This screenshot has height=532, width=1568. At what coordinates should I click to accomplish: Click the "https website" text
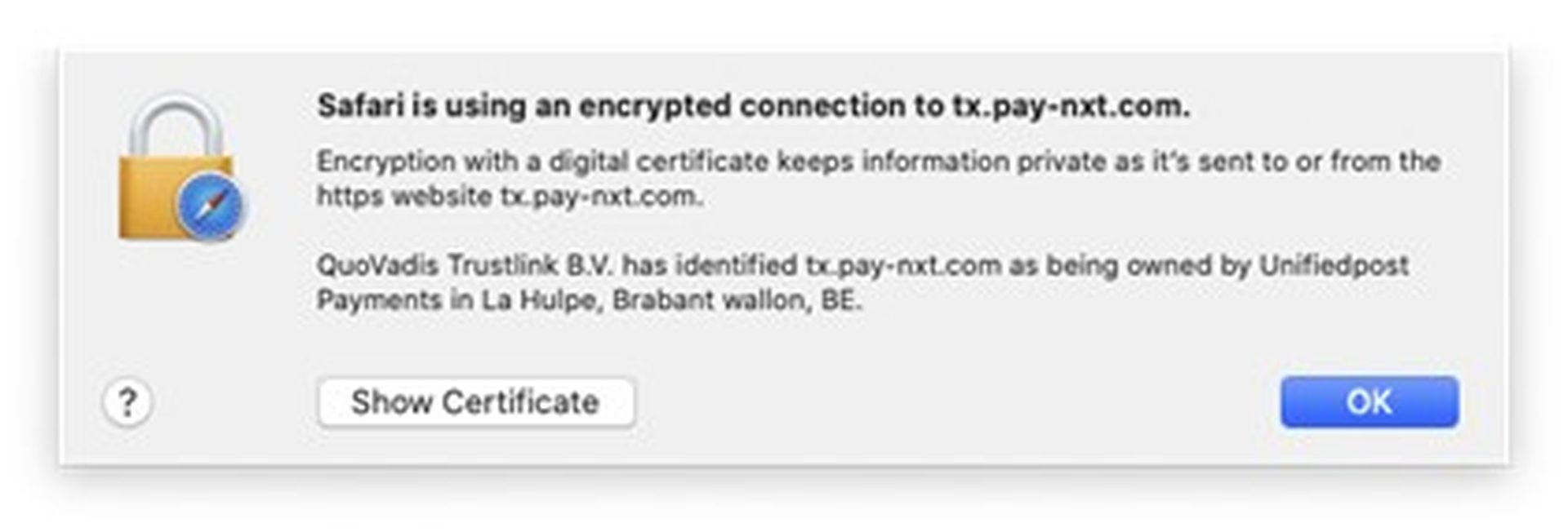[x=403, y=197]
